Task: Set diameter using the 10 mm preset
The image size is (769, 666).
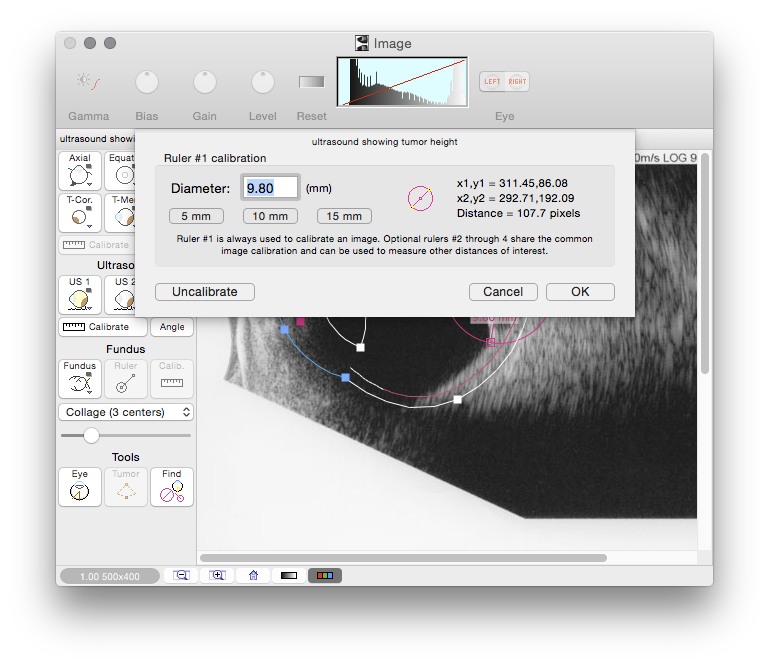Action: [271, 216]
